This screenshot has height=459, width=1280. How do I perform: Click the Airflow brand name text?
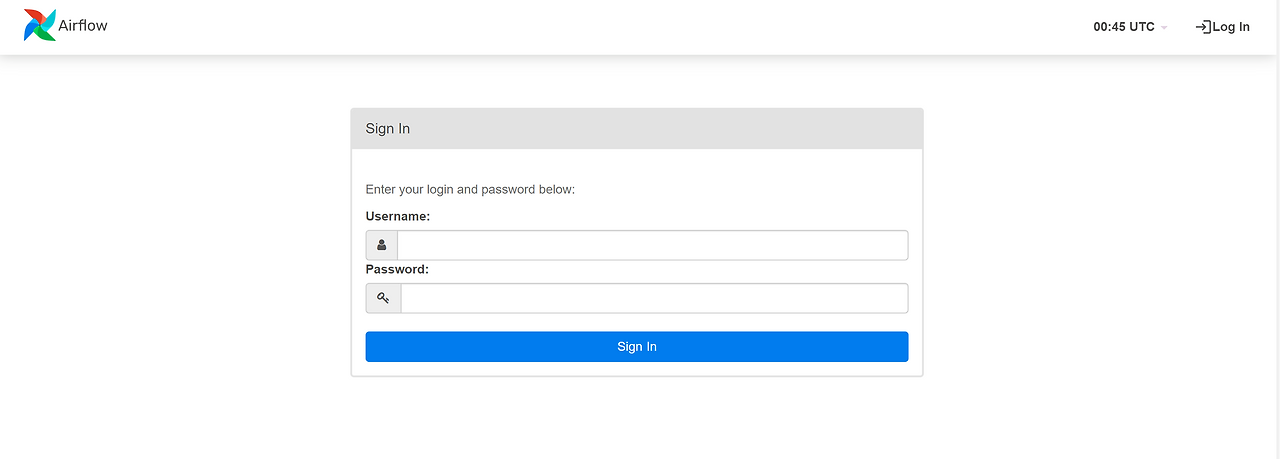point(83,26)
